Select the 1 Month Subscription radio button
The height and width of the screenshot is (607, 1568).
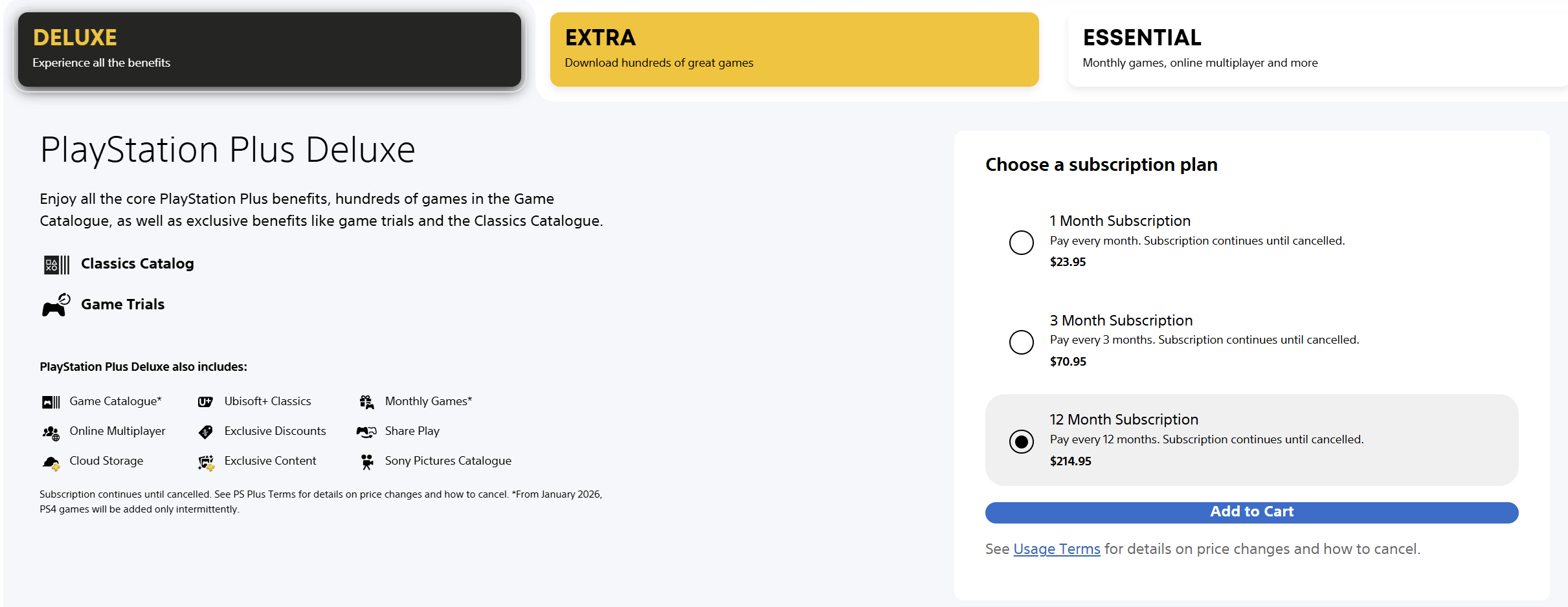point(1021,242)
